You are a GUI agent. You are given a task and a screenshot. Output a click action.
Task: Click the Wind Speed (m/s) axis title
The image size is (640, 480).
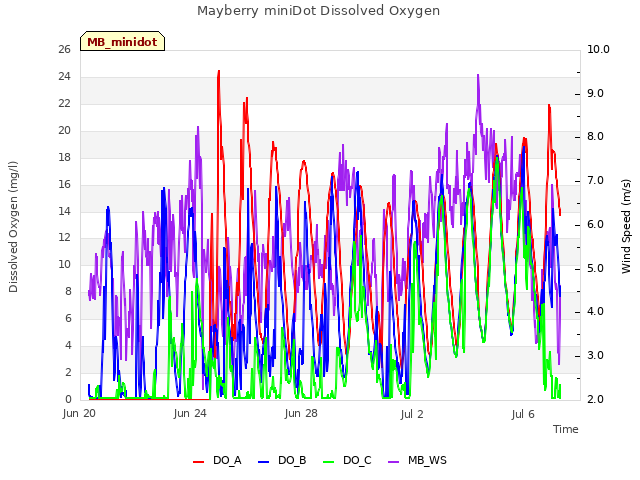point(626,226)
